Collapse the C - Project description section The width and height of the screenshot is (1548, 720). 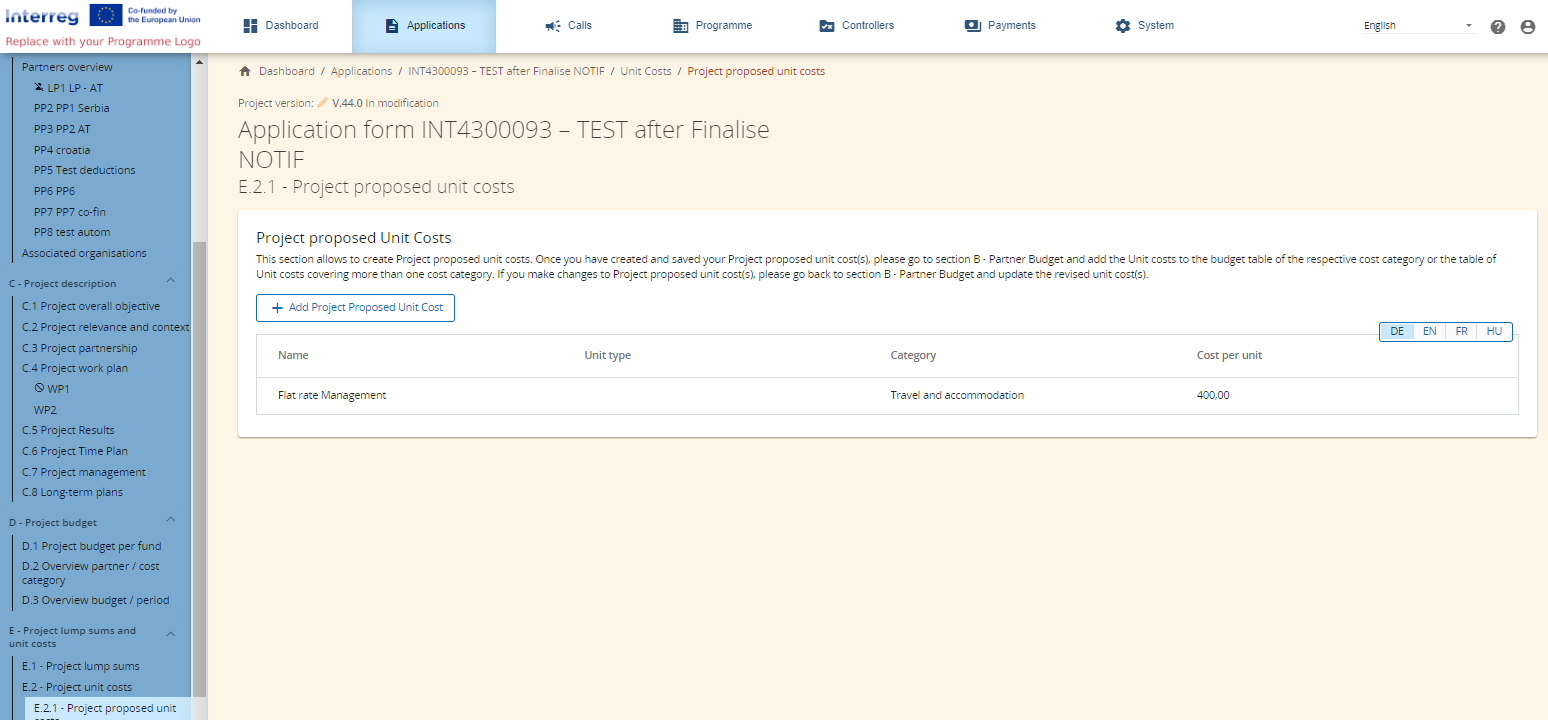pos(171,281)
